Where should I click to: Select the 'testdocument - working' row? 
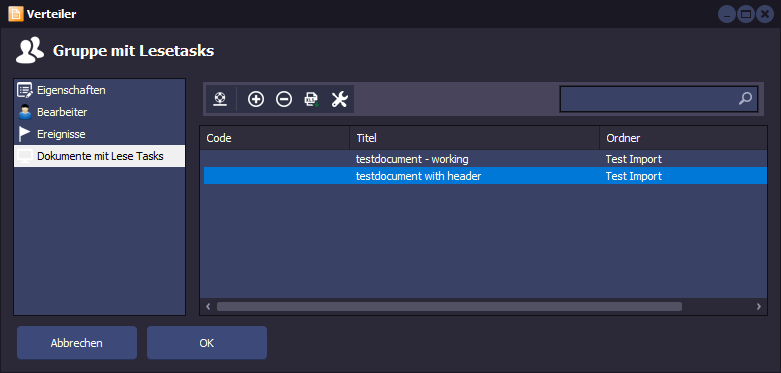(485, 159)
